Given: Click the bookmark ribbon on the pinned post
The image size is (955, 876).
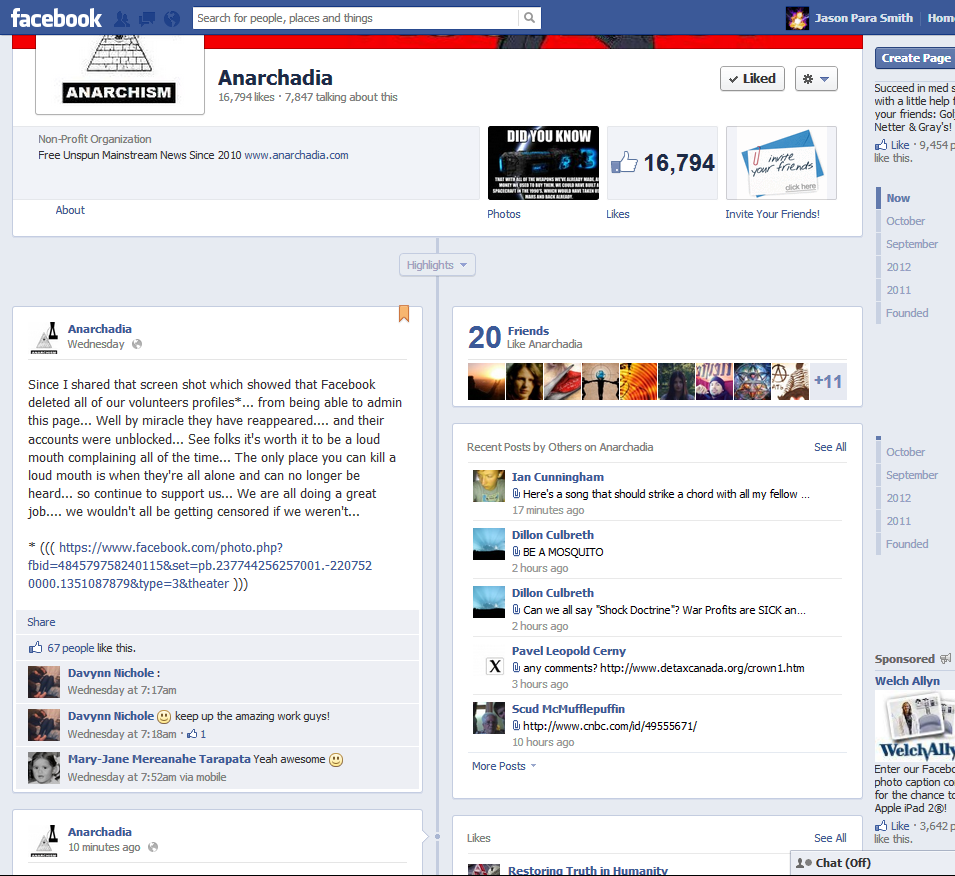Looking at the screenshot, I should click(x=404, y=314).
